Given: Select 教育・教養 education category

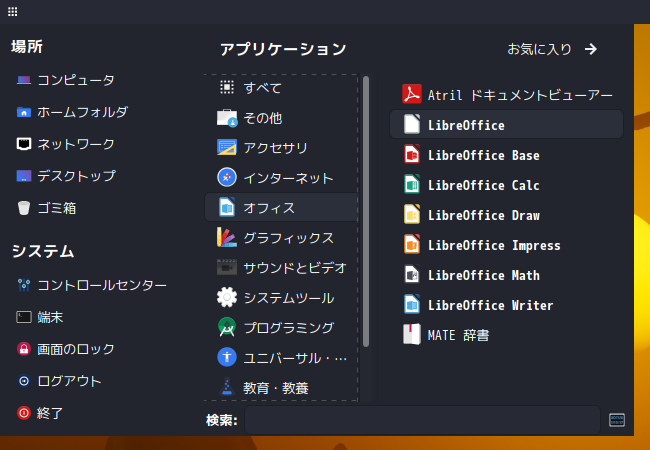Looking at the screenshot, I should pos(281,387).
